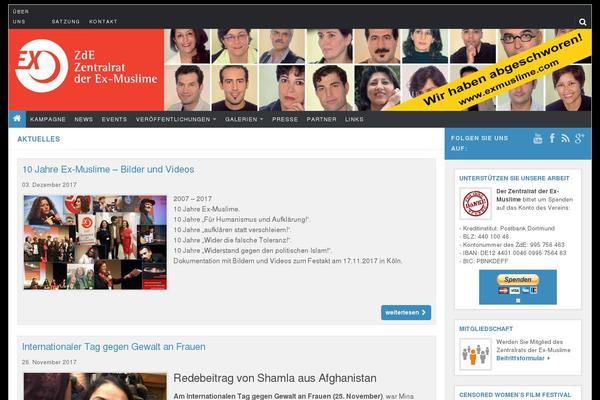Click the Mitgliedschaft heading

pos(486,329)
